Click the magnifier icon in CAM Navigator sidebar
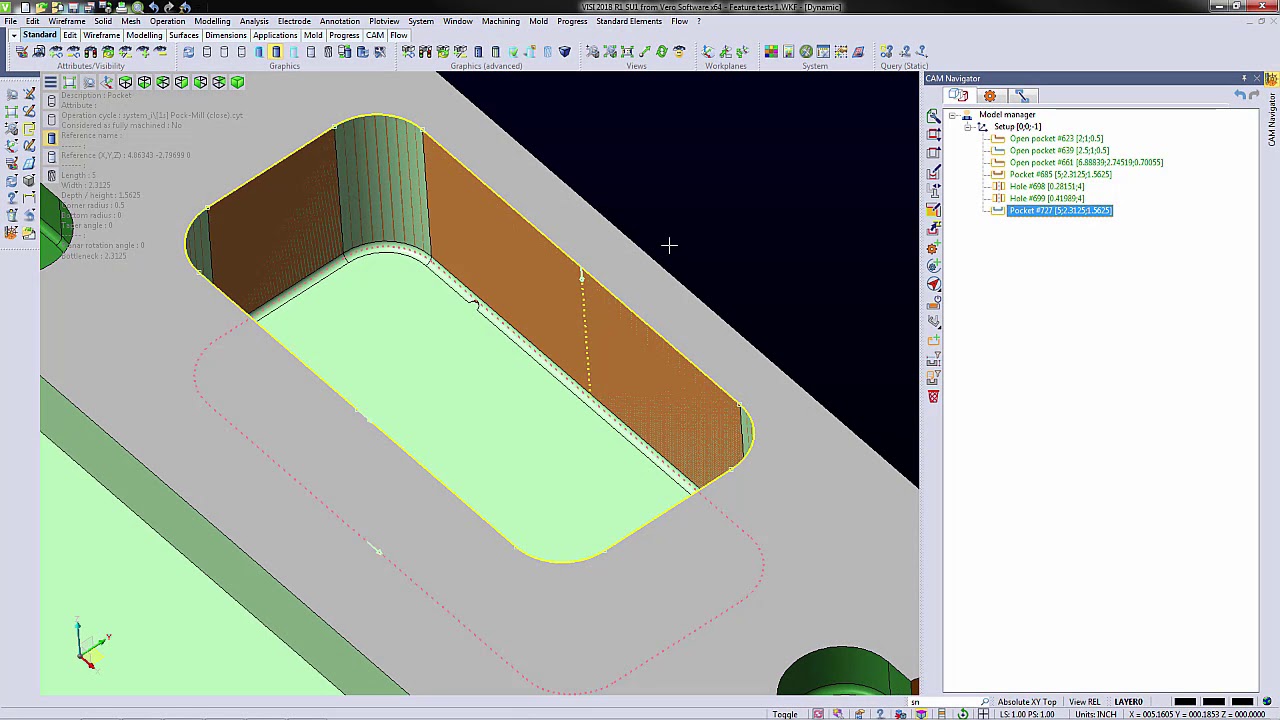1280x720 pixels. pos(933,117)
